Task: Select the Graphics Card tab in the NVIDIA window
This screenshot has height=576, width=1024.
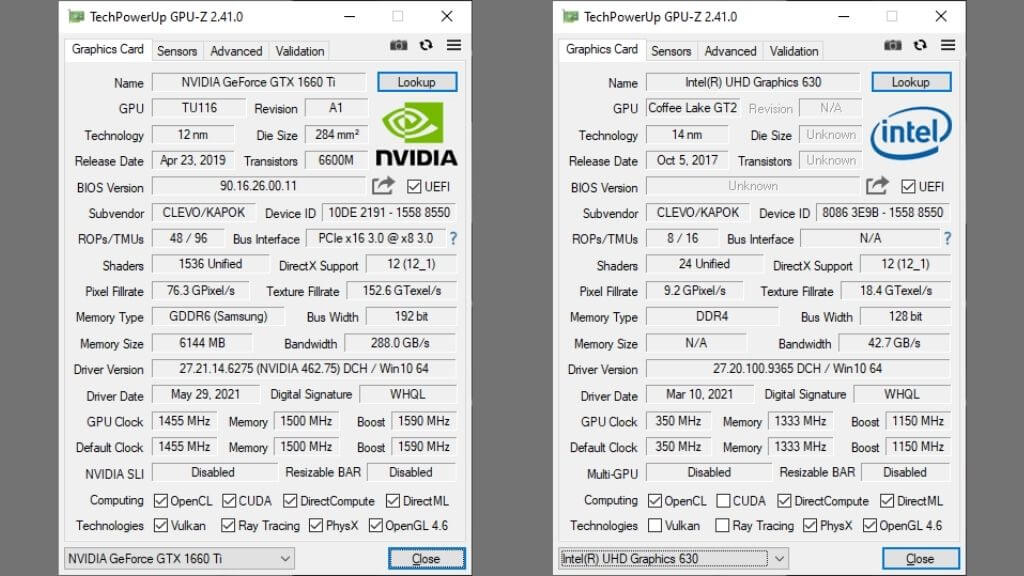Action: click(108, 50)
